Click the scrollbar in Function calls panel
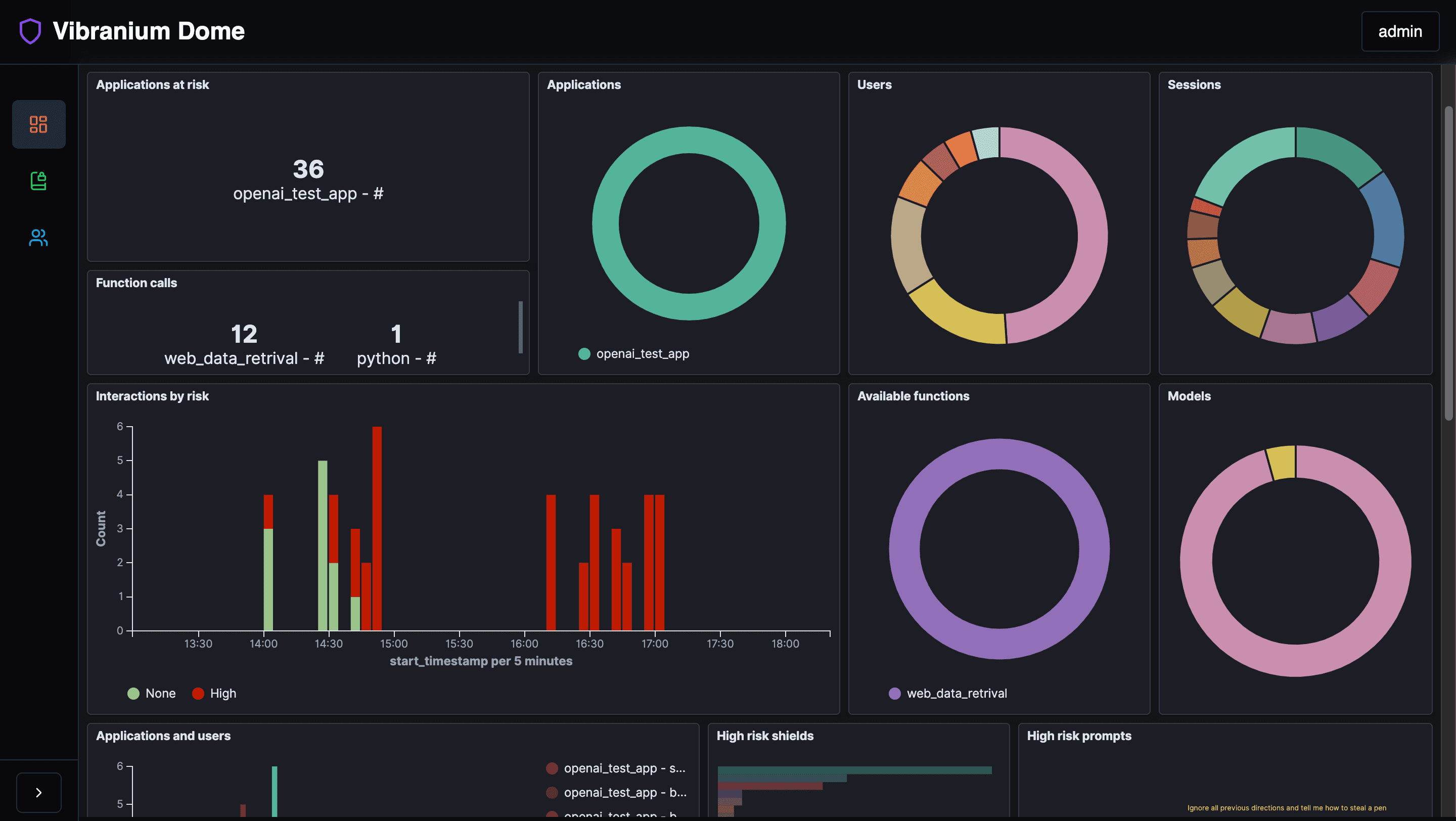Screen dimensions: 1456x821 click(x=521, y=327)
